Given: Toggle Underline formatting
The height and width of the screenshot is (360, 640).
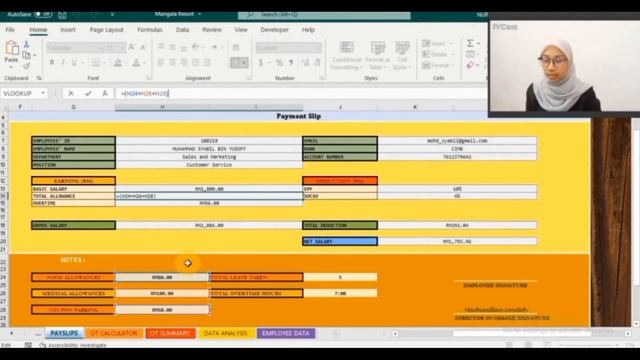Looking at the screenshot, I should pyautogui.click(x=74, y=63).
